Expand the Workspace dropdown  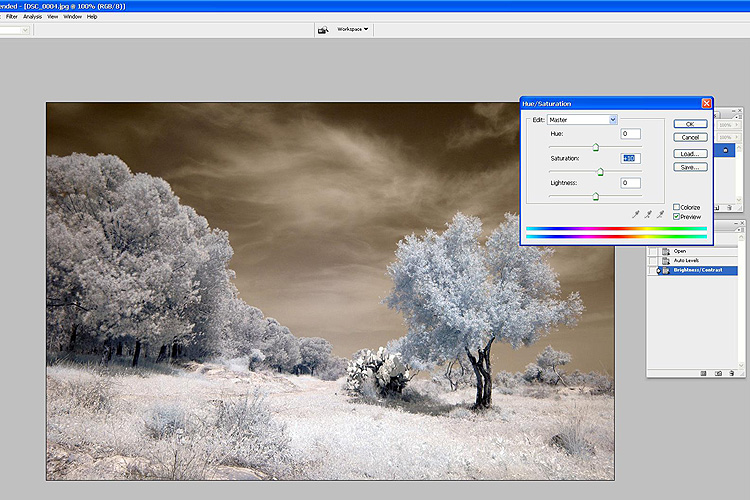tap(351, 29)
